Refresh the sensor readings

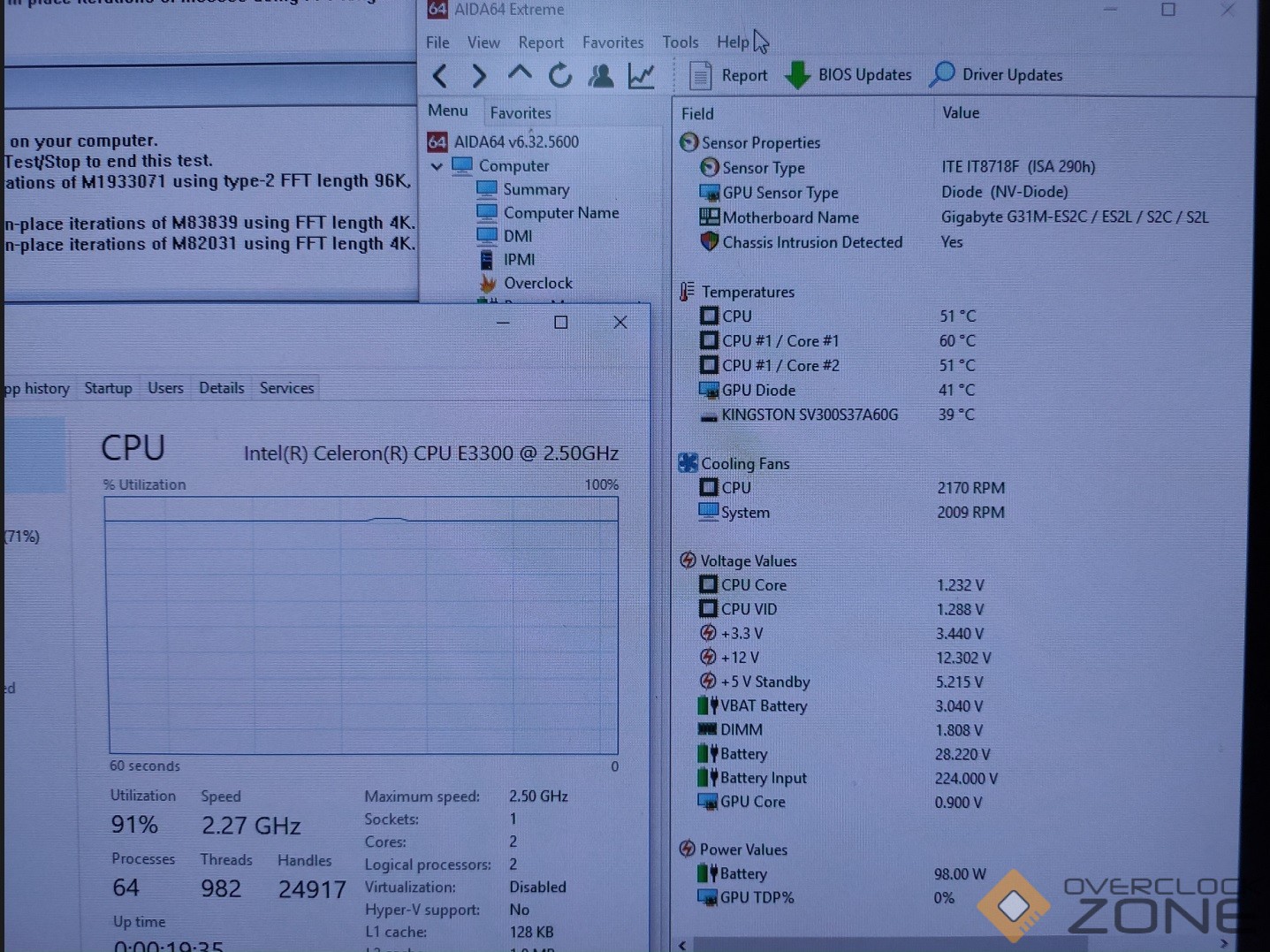559,76
